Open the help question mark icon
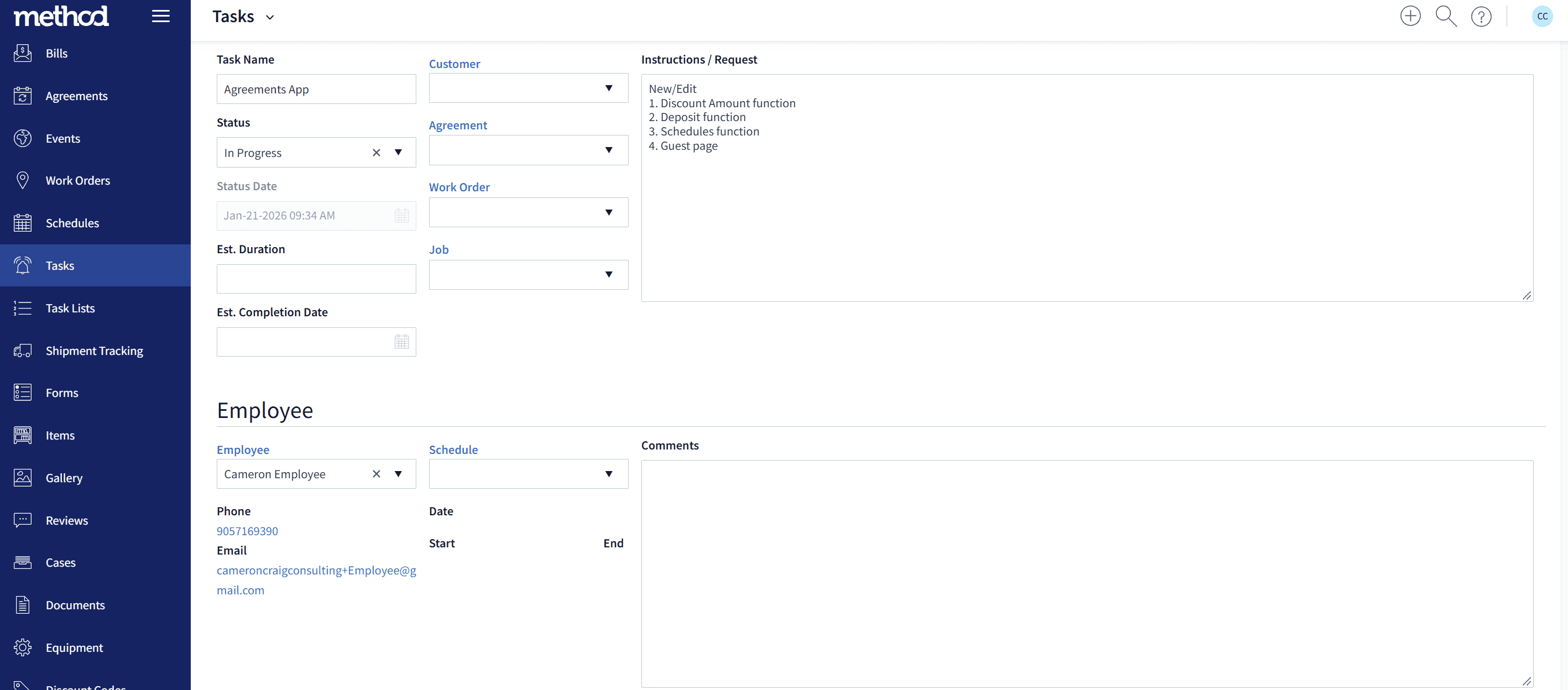The image size is (1568, 690). pos(1481,17)
